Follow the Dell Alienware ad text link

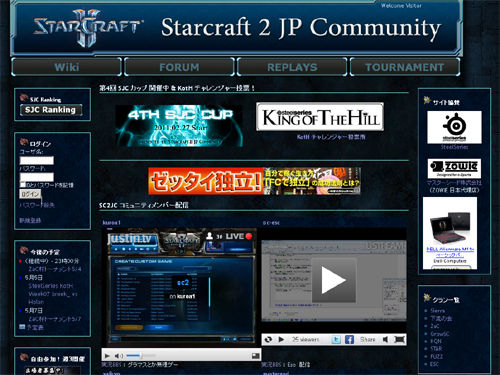point(450,252)
